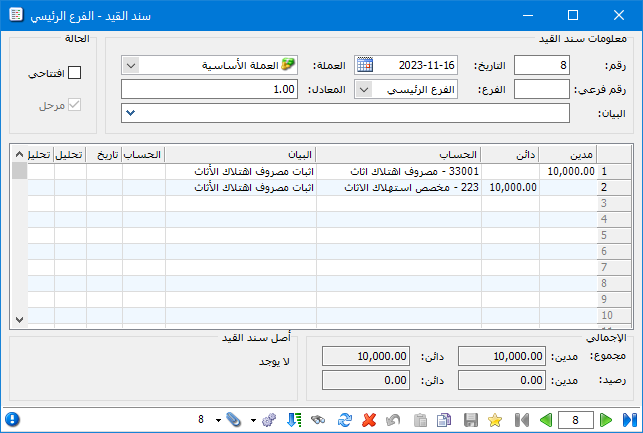This screenshot has height=433, width=643.
Task: Open dropdown arrow next to paperclip
Action: 218,420
